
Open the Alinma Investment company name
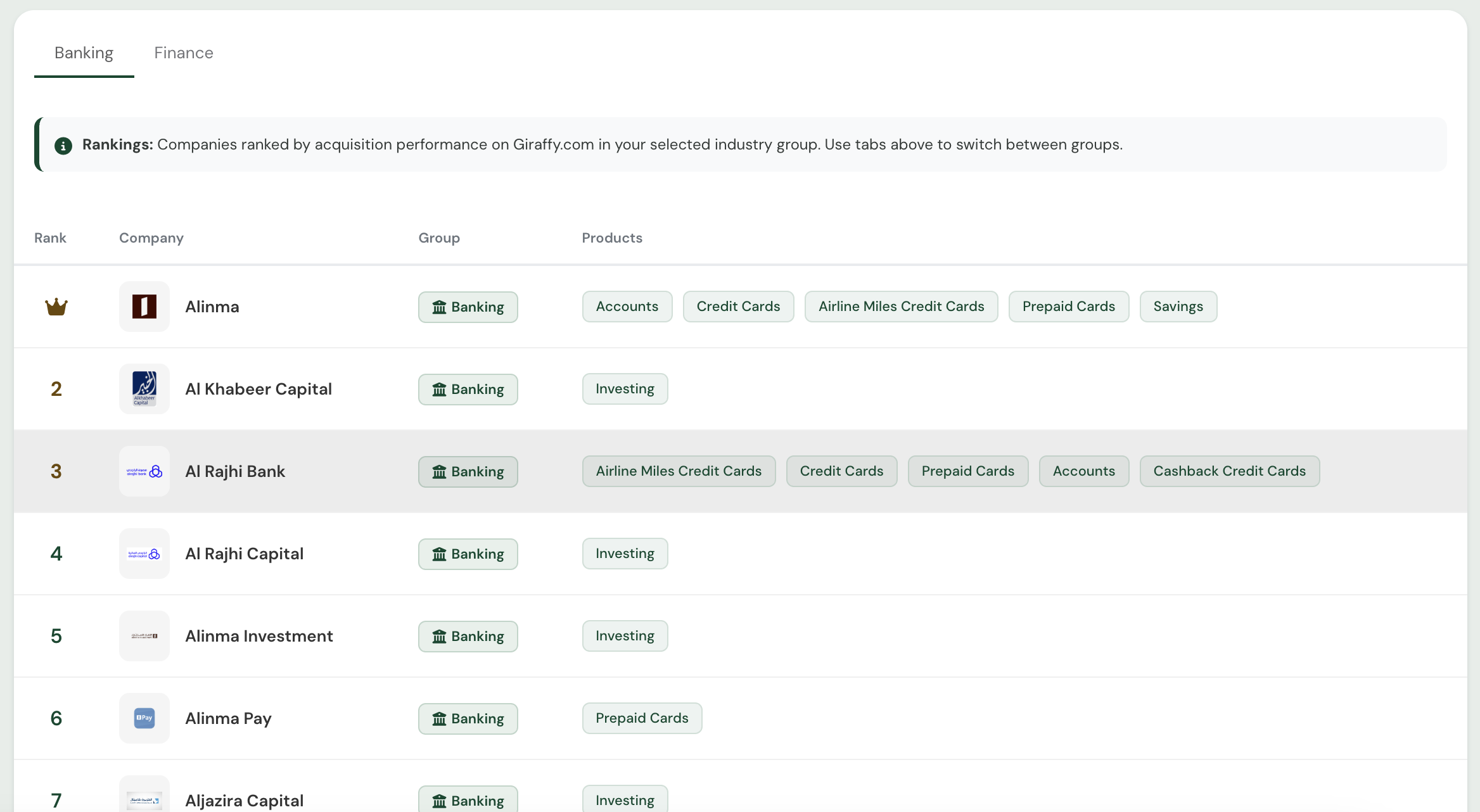259,636
